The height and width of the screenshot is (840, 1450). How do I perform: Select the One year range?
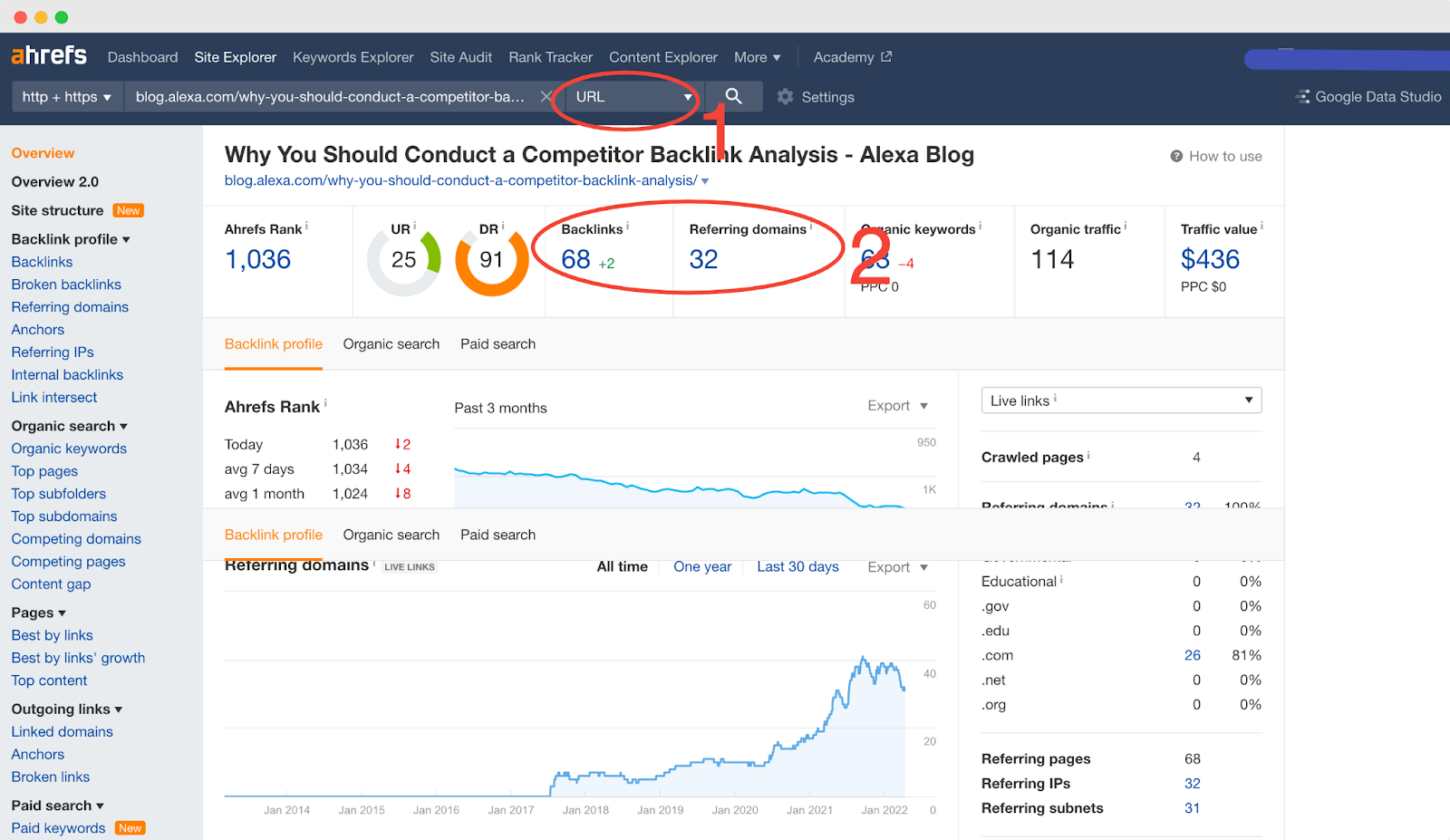point(702,566)
